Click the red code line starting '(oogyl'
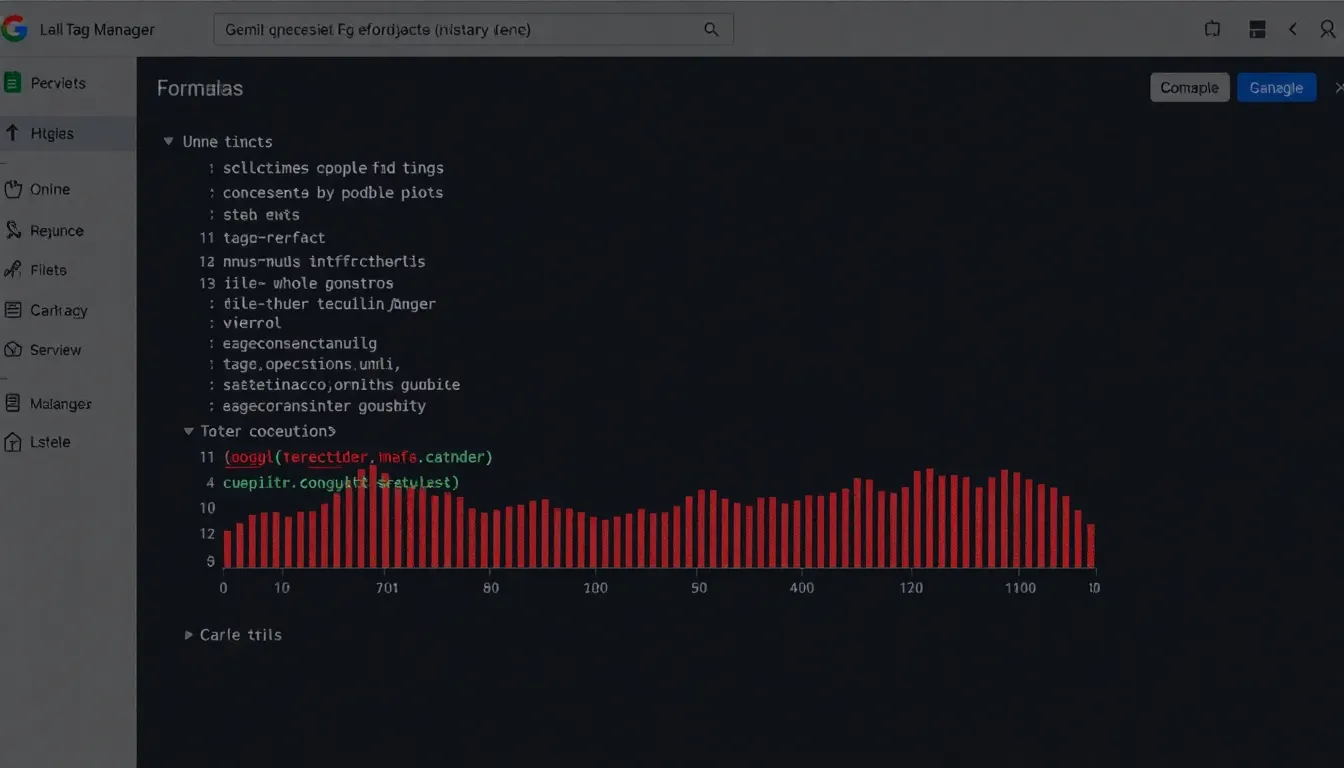 (358, 457)
